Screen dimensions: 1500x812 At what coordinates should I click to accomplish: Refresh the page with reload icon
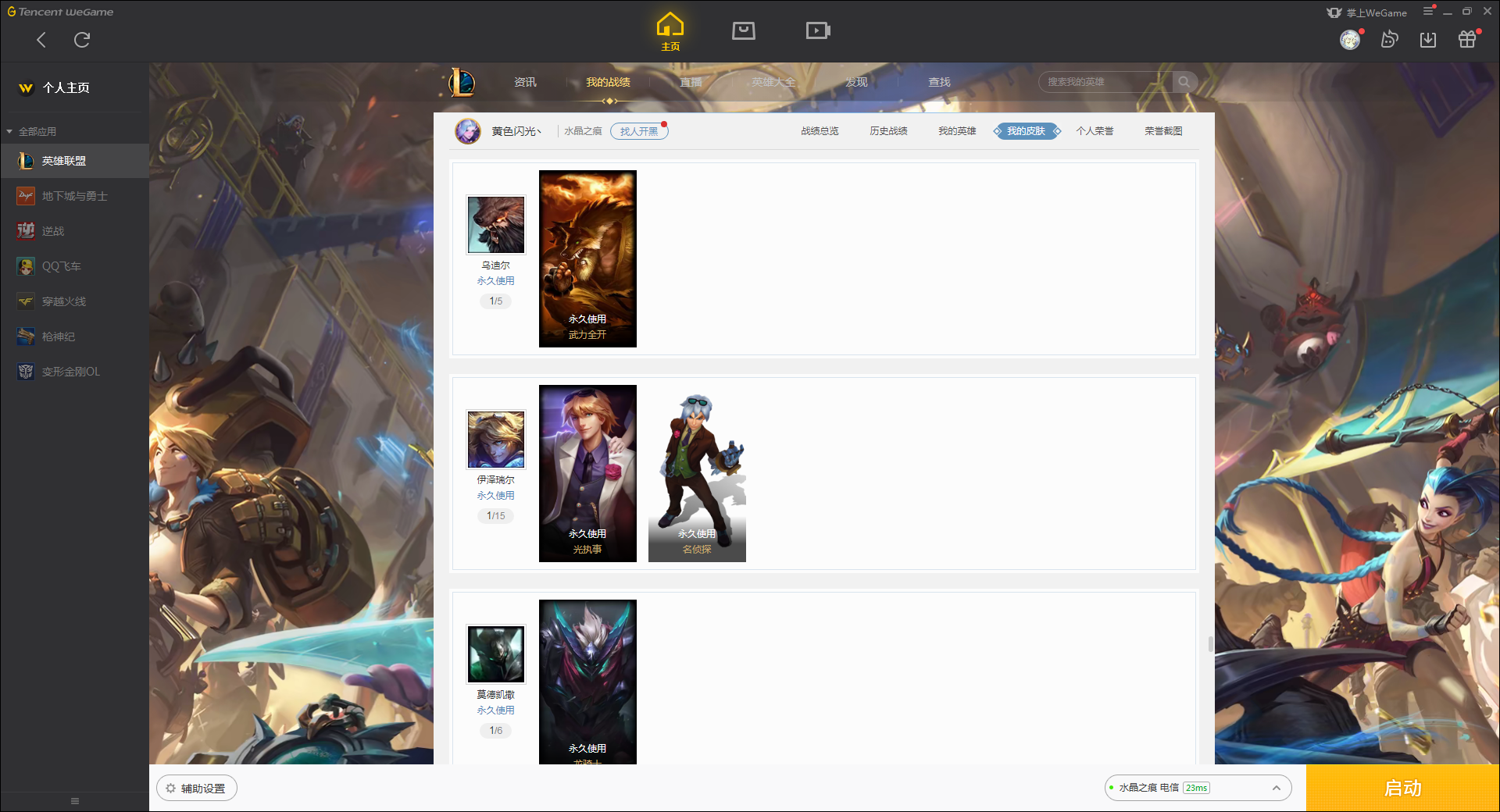pyautogui.click(x=82, y=40)
